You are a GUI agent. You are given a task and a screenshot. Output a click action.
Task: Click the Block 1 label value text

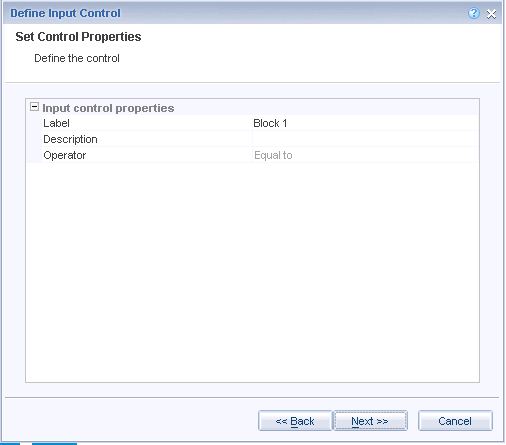pyautogui.click(x=270, y=123)
